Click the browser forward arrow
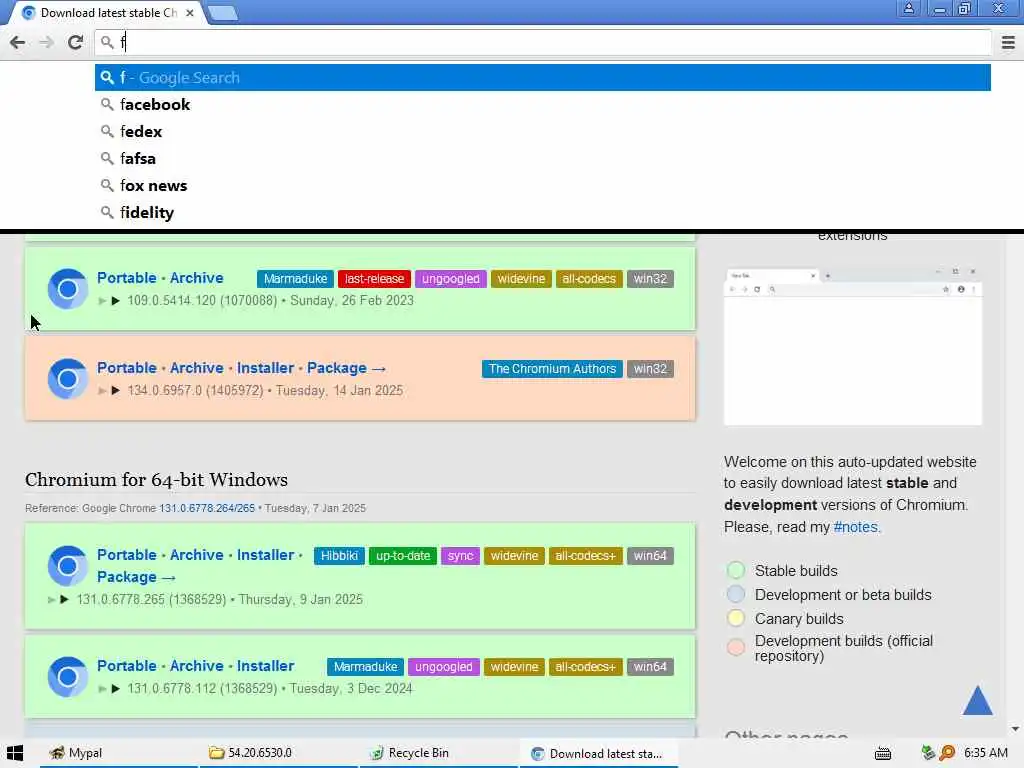 point(46,42)
